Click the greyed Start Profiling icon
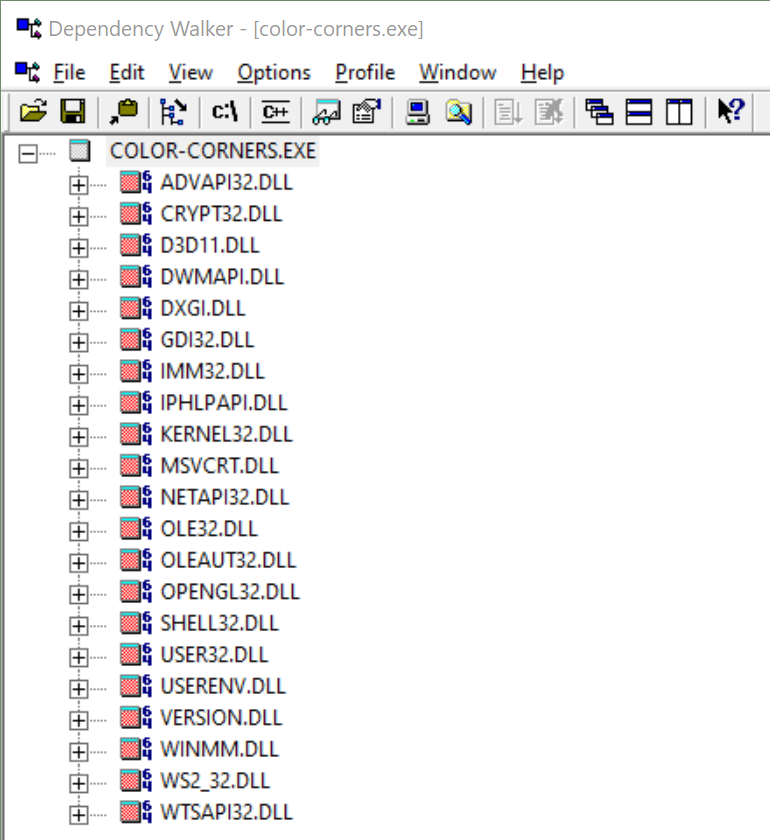 pyautogui.click(x=507, y=112)
